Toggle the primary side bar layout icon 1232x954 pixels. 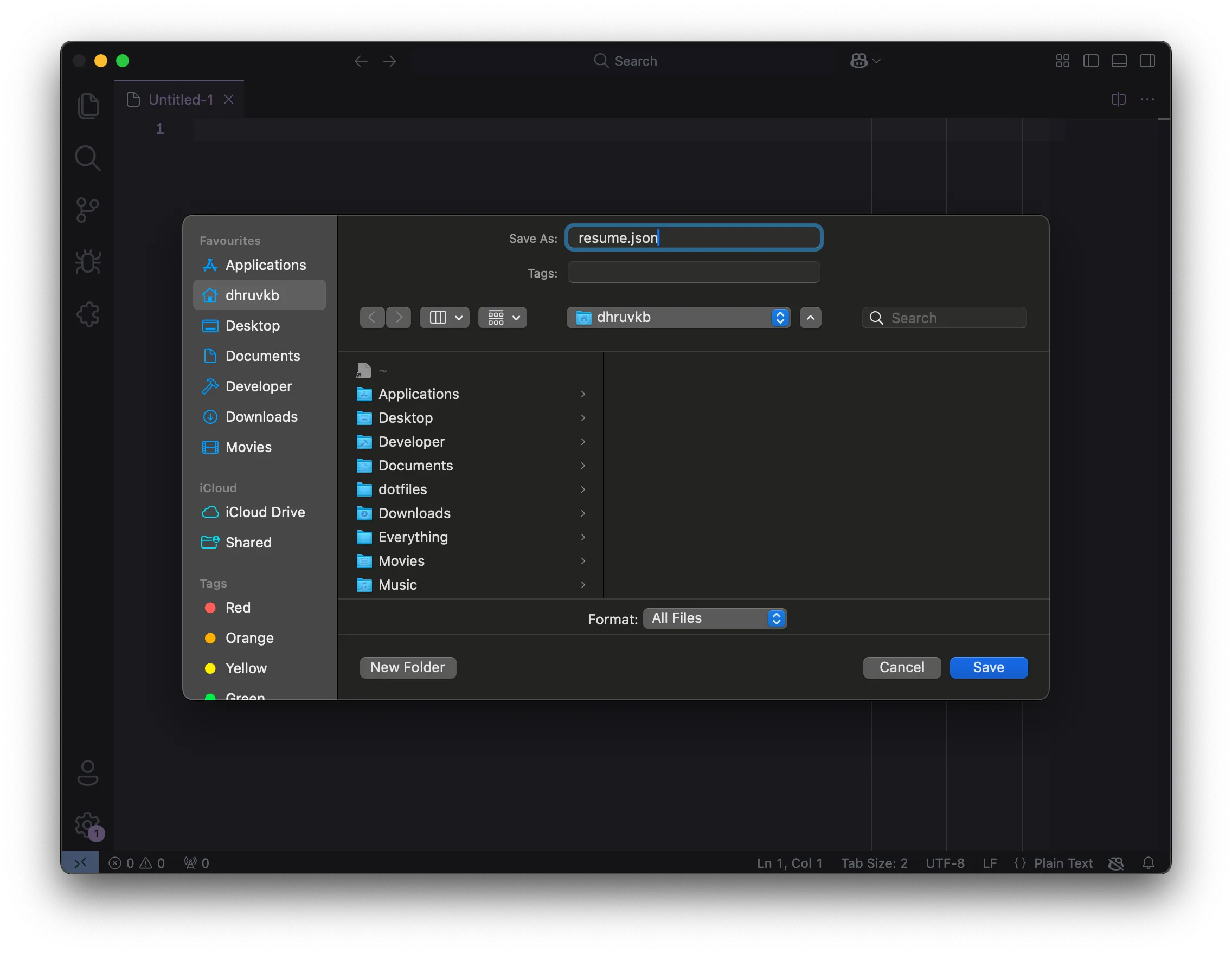(1090, 61)
